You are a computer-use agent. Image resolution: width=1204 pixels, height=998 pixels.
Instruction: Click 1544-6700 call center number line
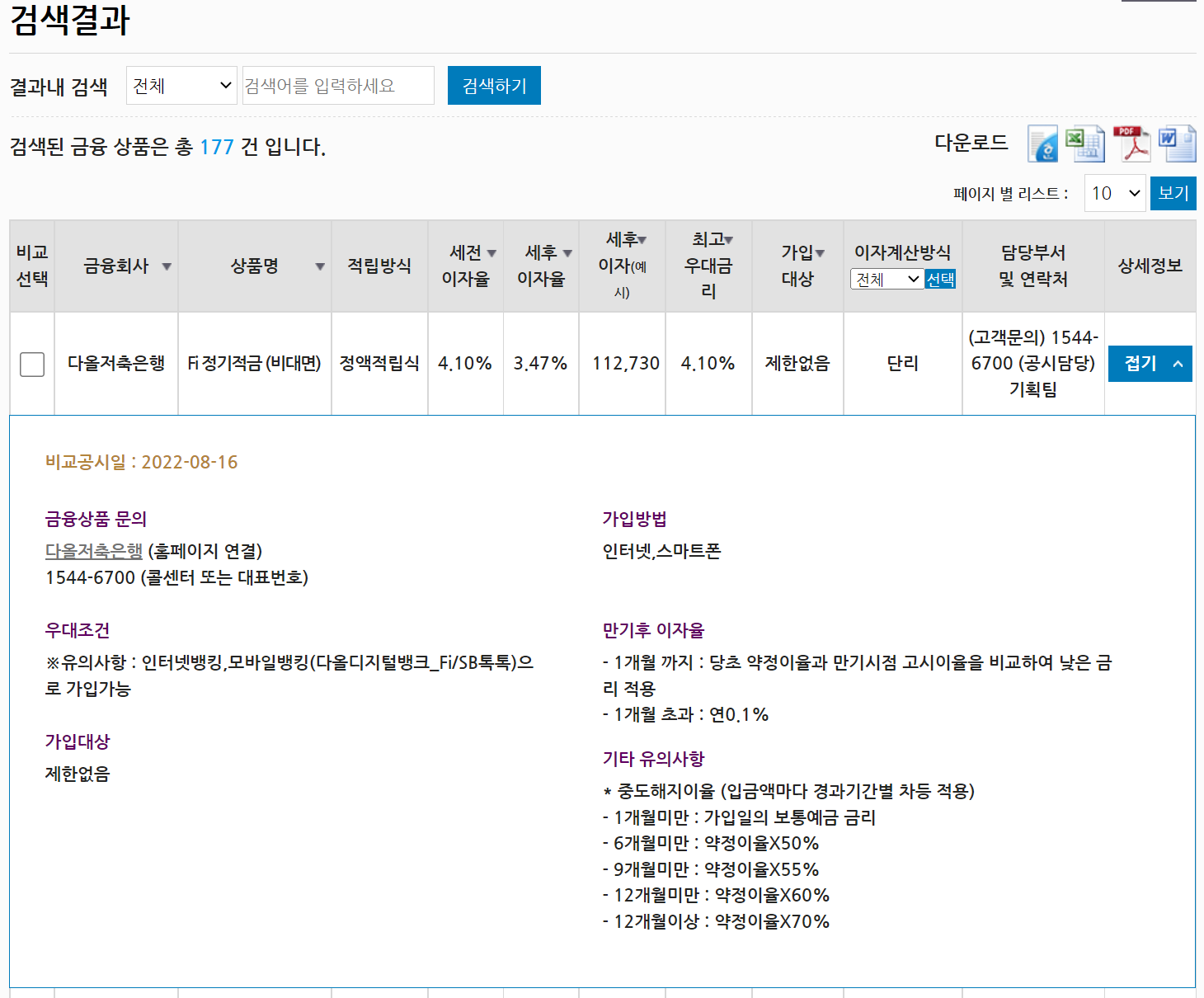pos(176,577)
